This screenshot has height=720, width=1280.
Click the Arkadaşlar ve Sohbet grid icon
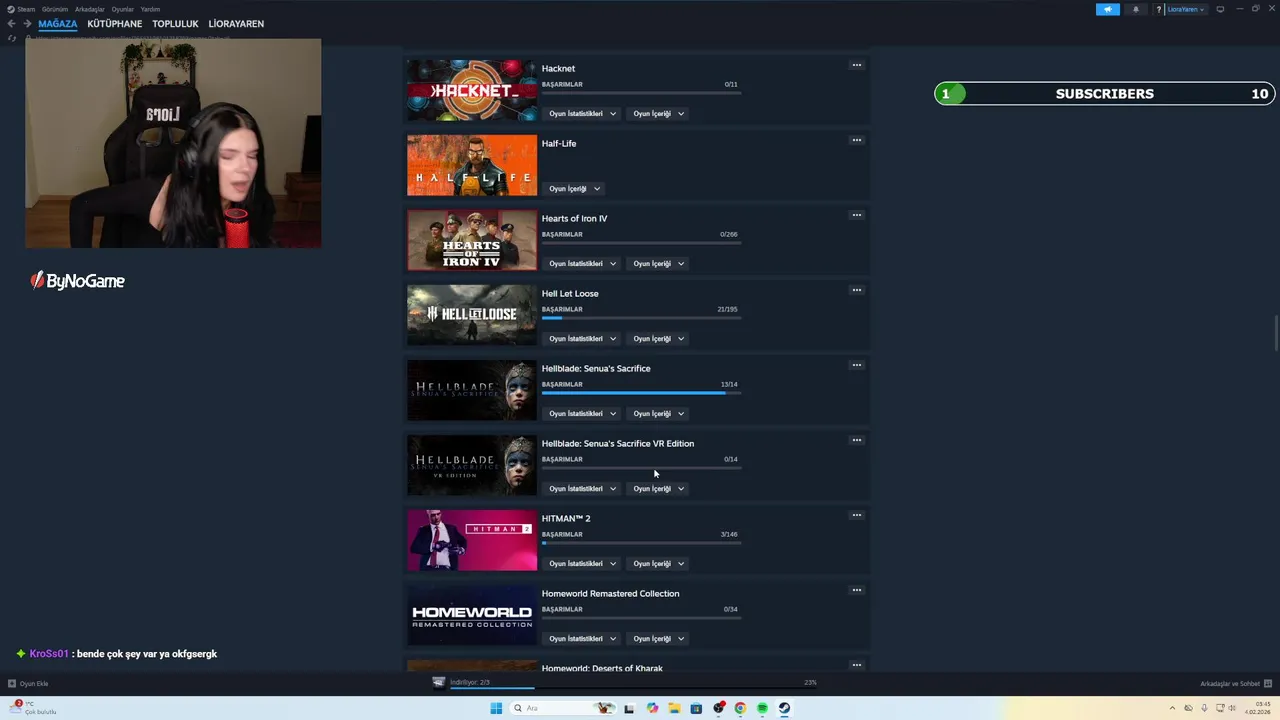(x=1269, y=683)
